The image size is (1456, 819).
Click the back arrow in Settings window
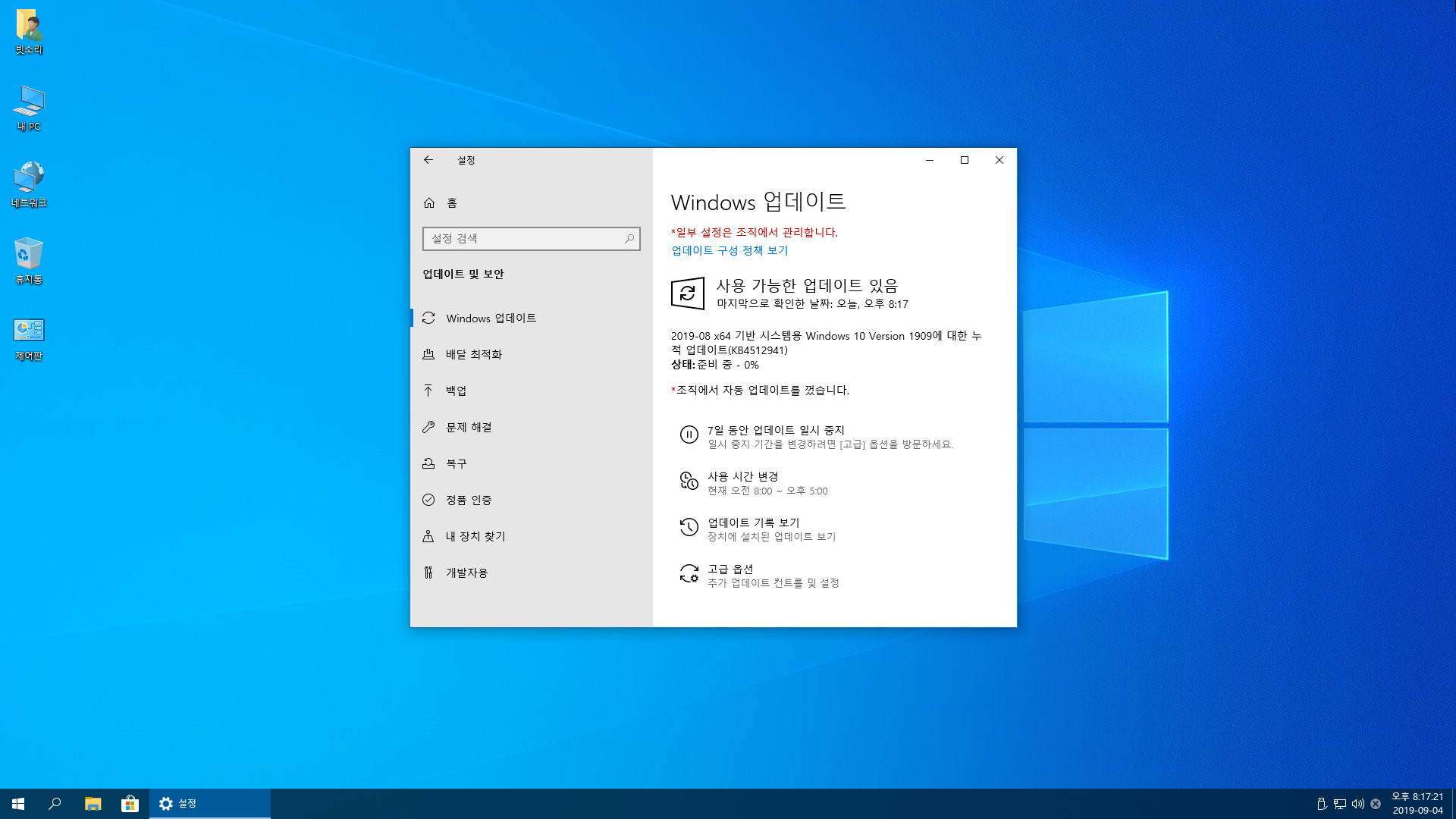click(428, 160)
